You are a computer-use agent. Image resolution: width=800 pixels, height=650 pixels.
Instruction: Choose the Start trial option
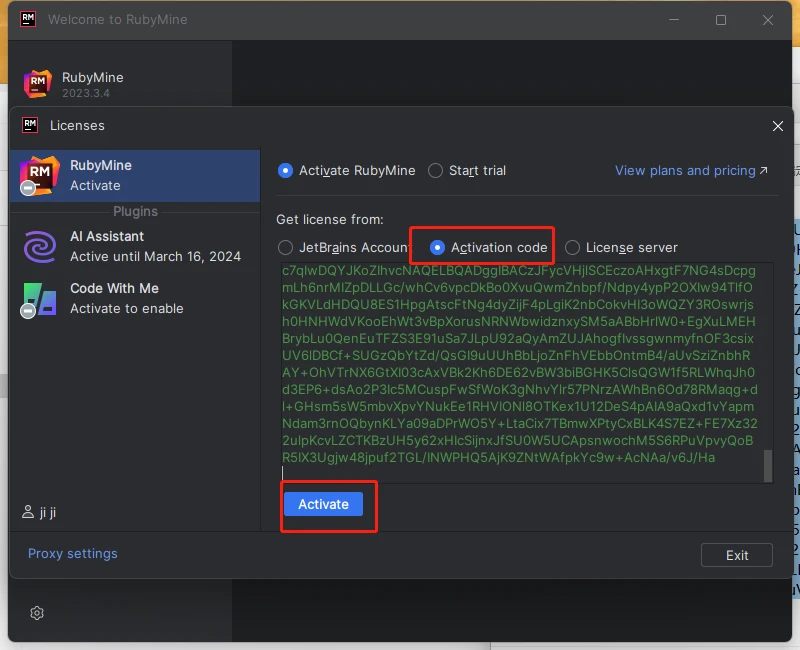coord(436,171)
